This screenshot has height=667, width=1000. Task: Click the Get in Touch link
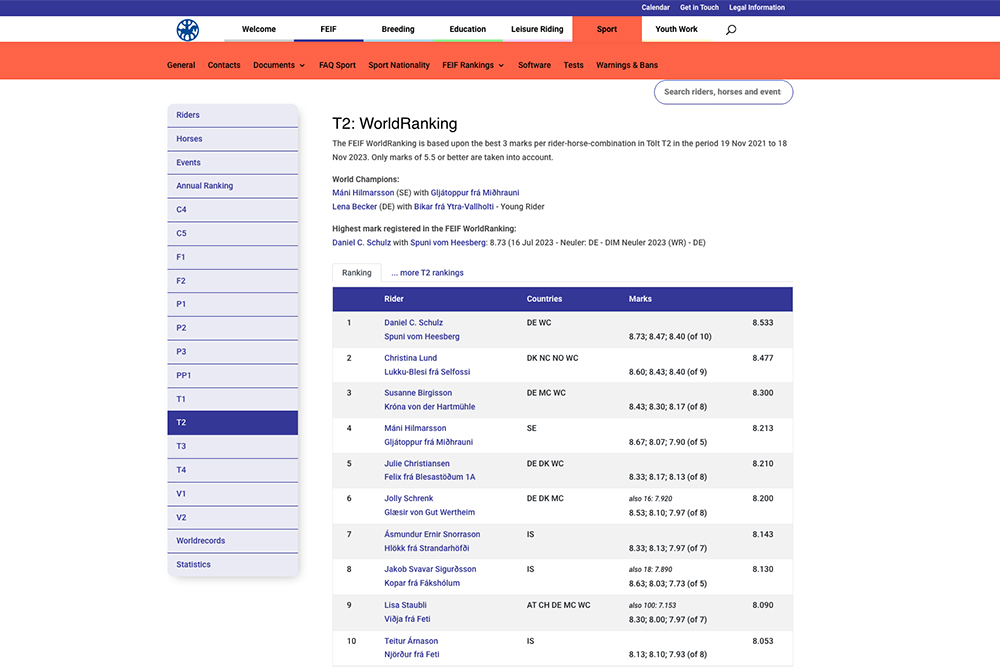tap(699, 8)
